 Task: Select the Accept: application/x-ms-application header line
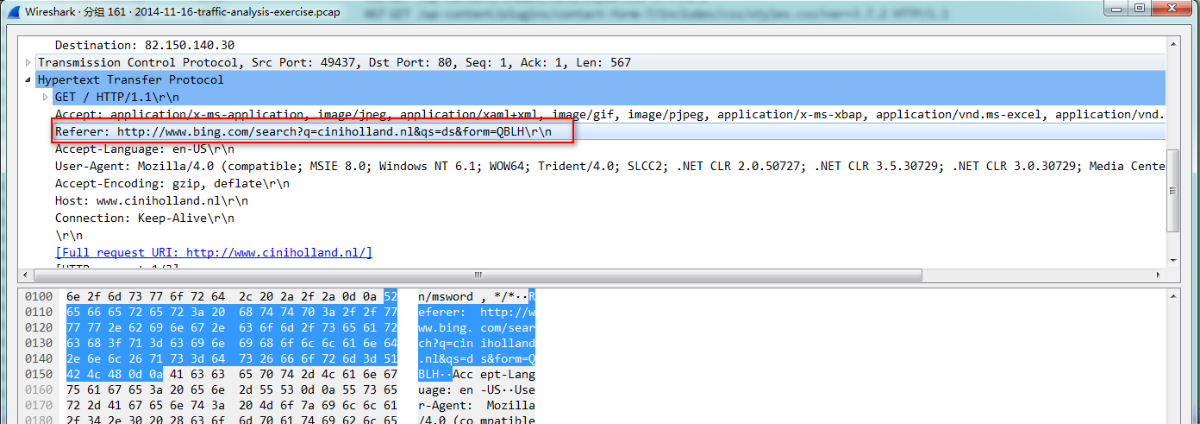point(611,114)
